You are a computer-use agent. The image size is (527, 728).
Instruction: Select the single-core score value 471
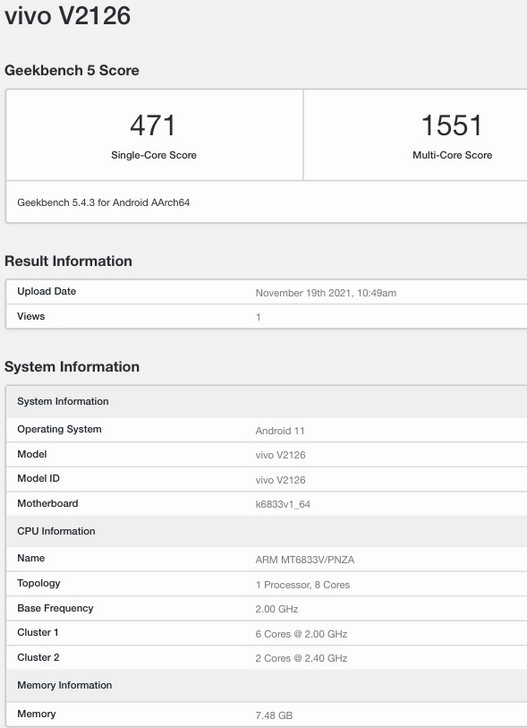pyautogui.click(x=153, y=125)
